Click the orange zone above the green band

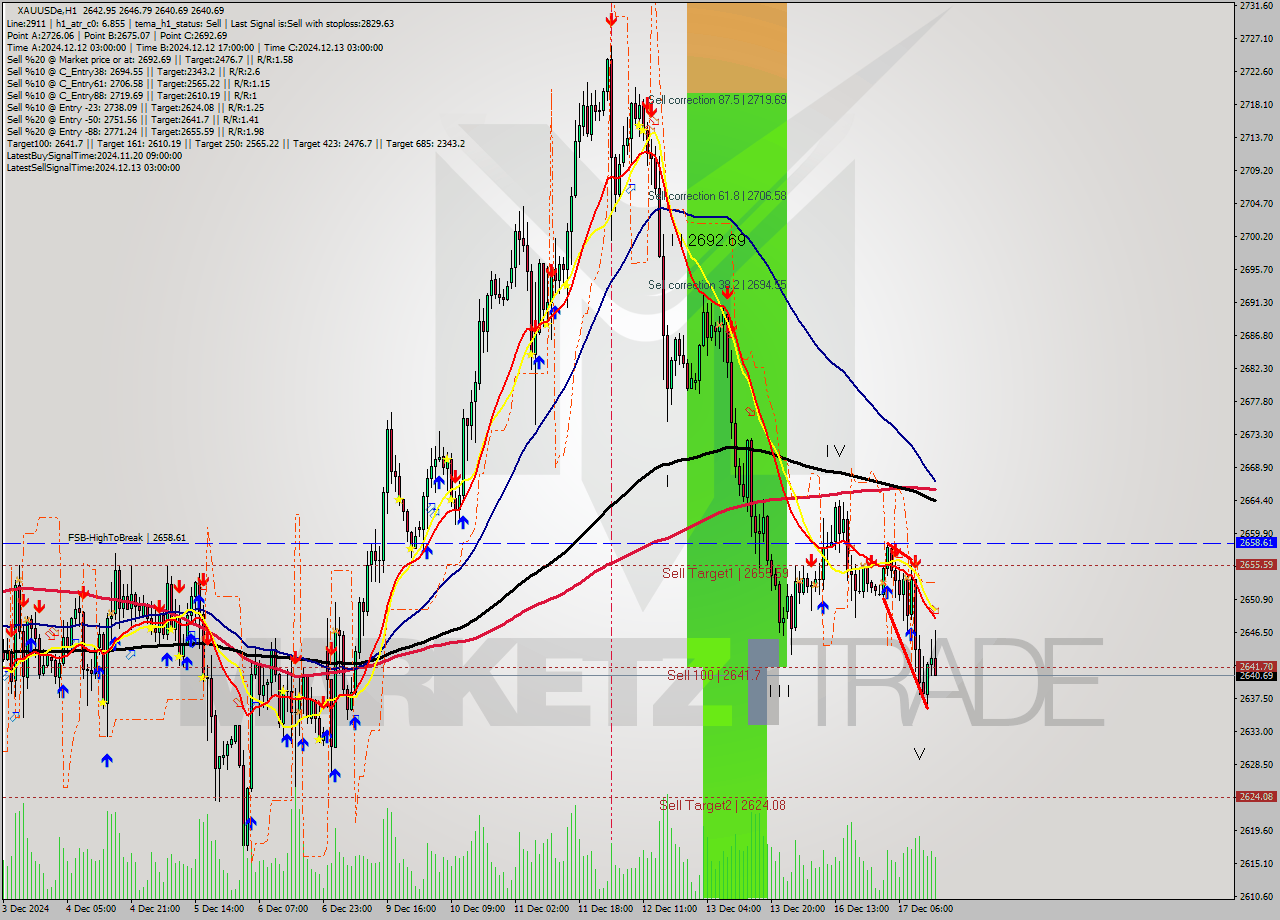[x=736, y=47]
